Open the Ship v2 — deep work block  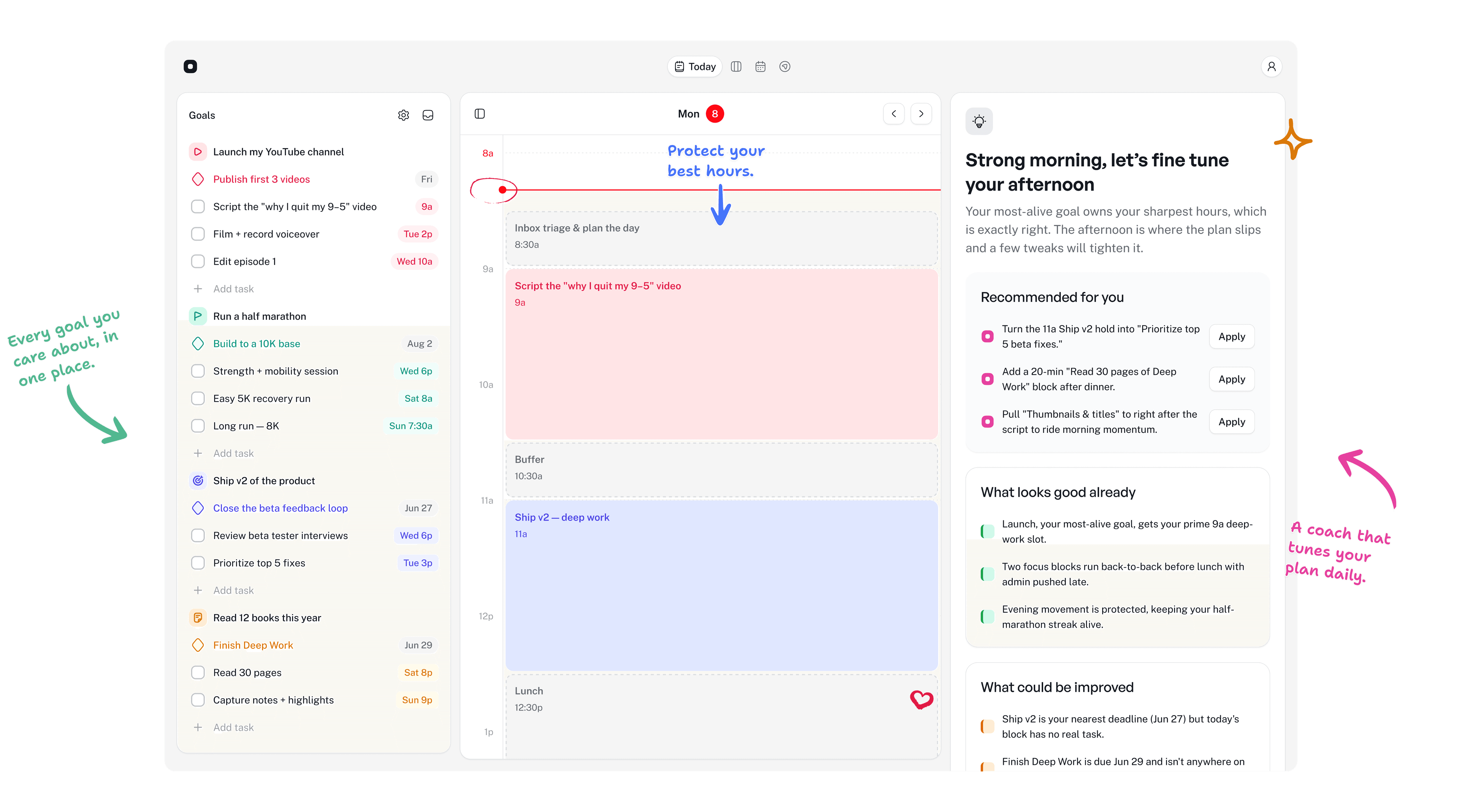point(721,585)
